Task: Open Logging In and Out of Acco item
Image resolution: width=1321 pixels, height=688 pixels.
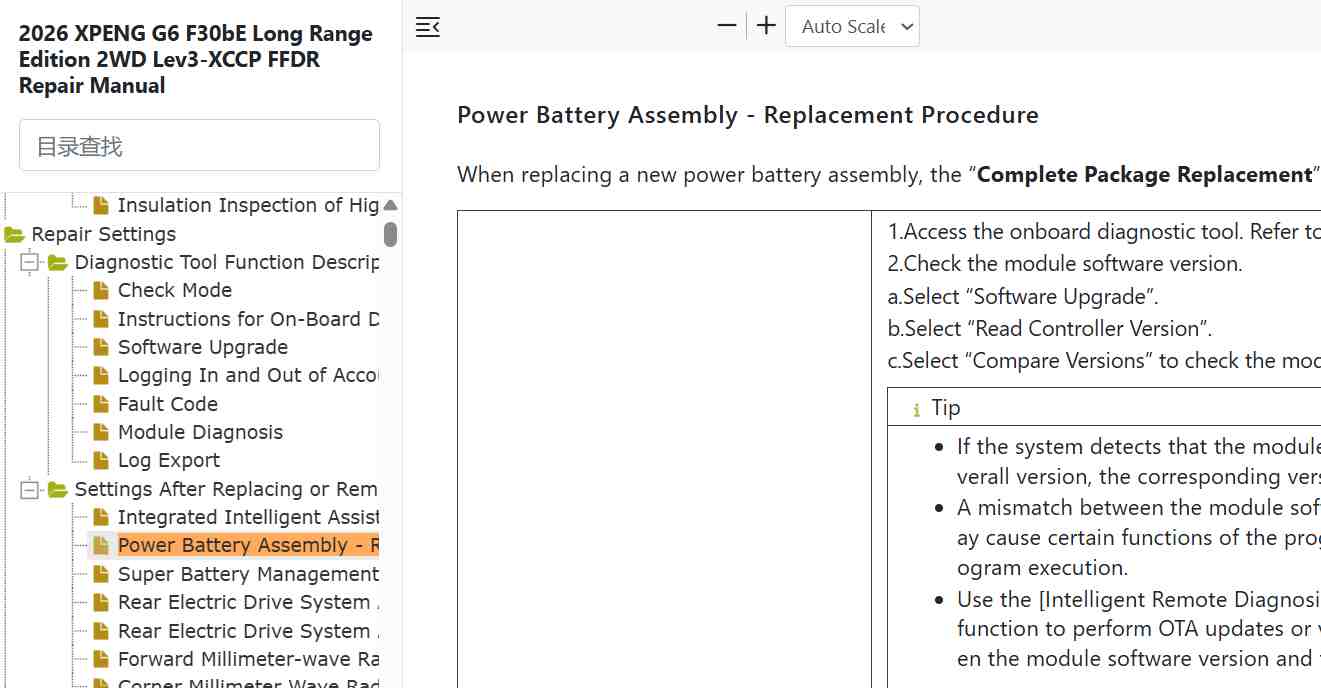Action: pyautogui.click(x=248, y=375)
